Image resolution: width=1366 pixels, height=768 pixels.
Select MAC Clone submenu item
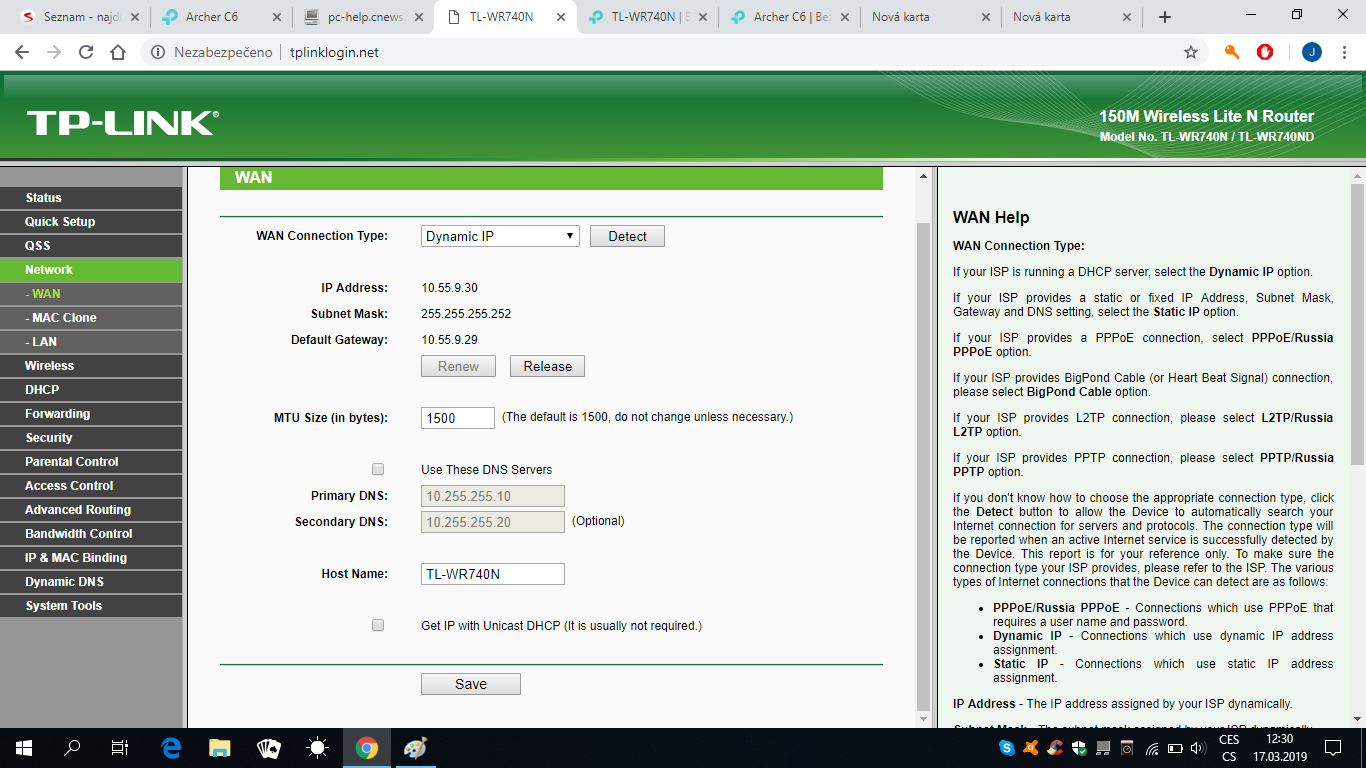click(x=64, y=318)
